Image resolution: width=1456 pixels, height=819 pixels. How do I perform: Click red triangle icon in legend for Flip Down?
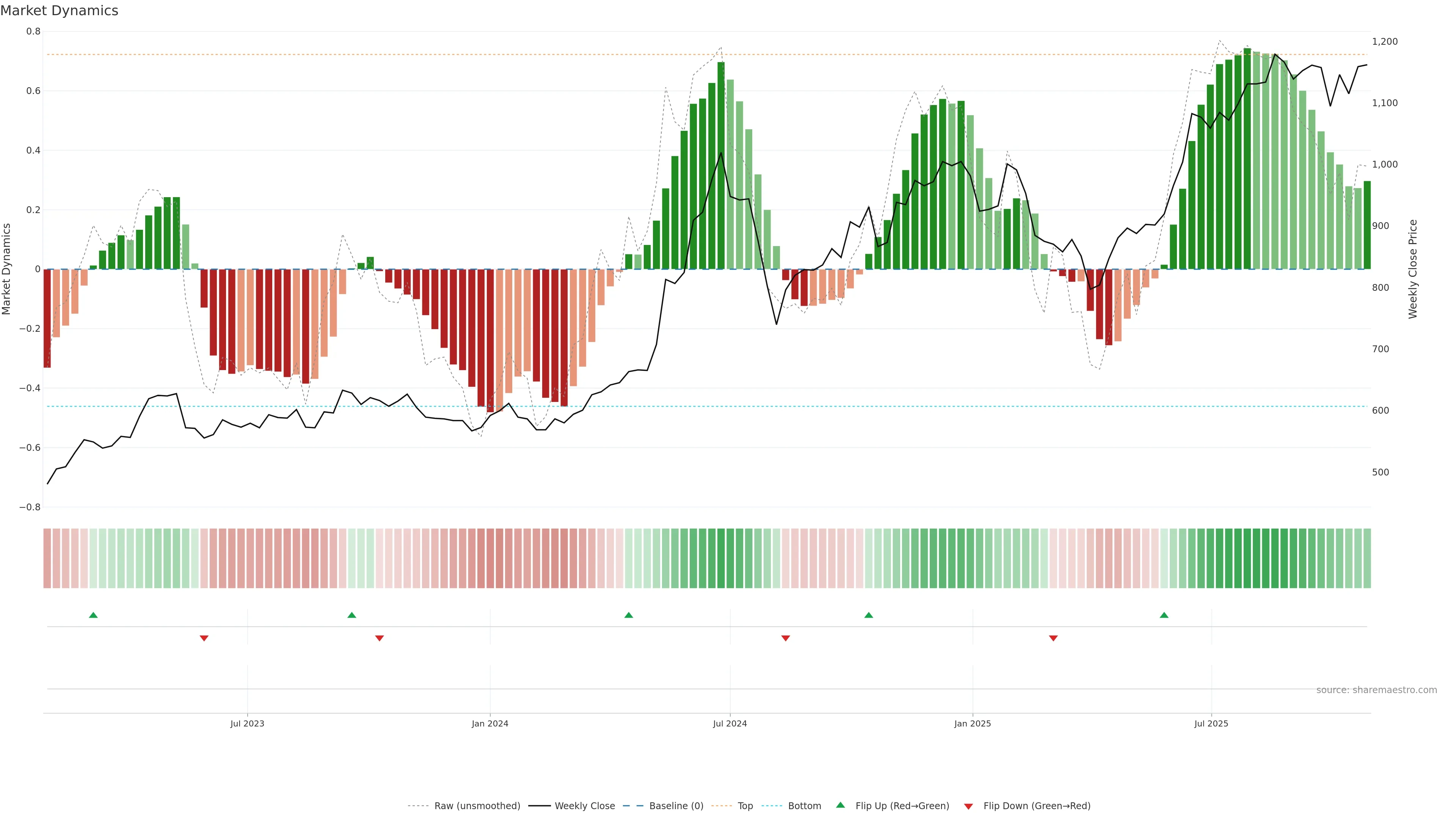pyautogui.click(x=968, y=806)
